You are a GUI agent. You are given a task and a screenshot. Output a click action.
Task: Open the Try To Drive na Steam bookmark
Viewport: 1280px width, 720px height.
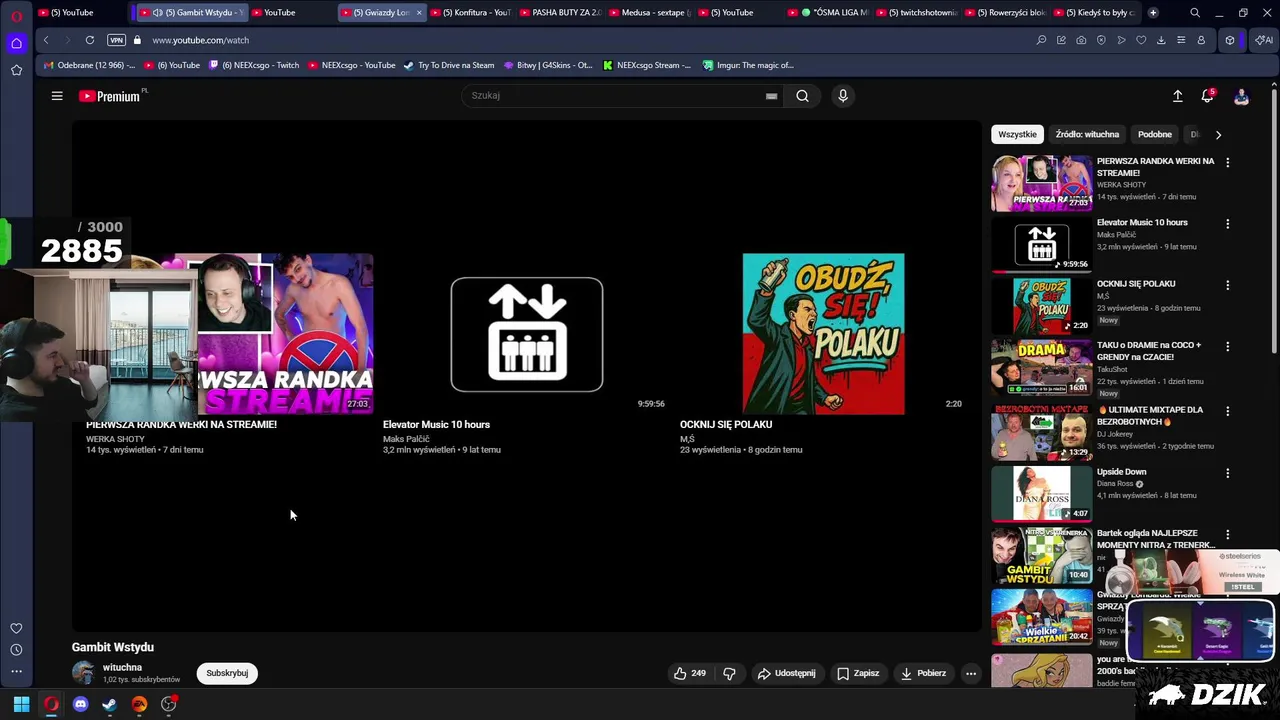pyautogui.click(x=449, y=65)
